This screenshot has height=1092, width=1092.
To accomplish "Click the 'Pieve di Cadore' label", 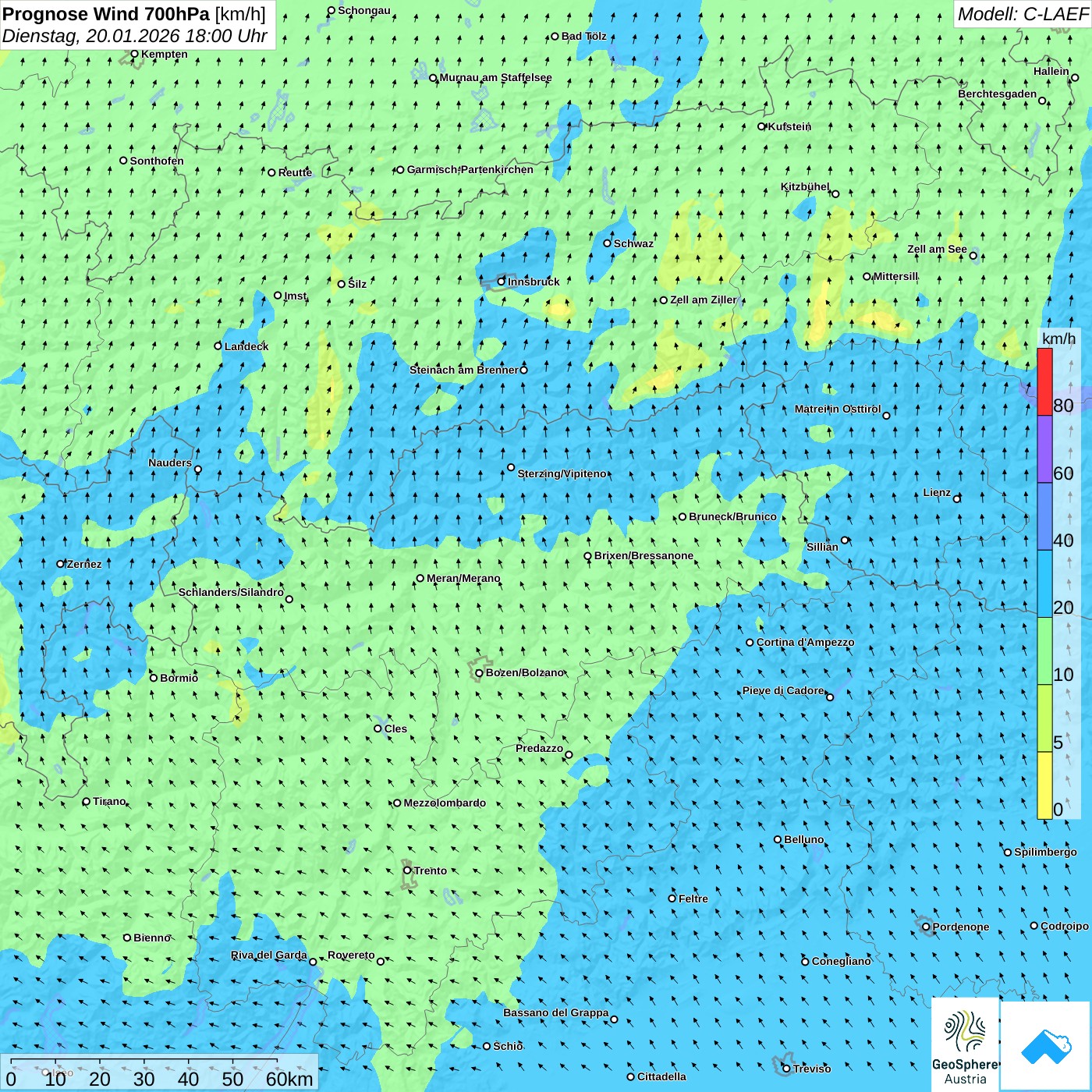I will tap(783, 690).
